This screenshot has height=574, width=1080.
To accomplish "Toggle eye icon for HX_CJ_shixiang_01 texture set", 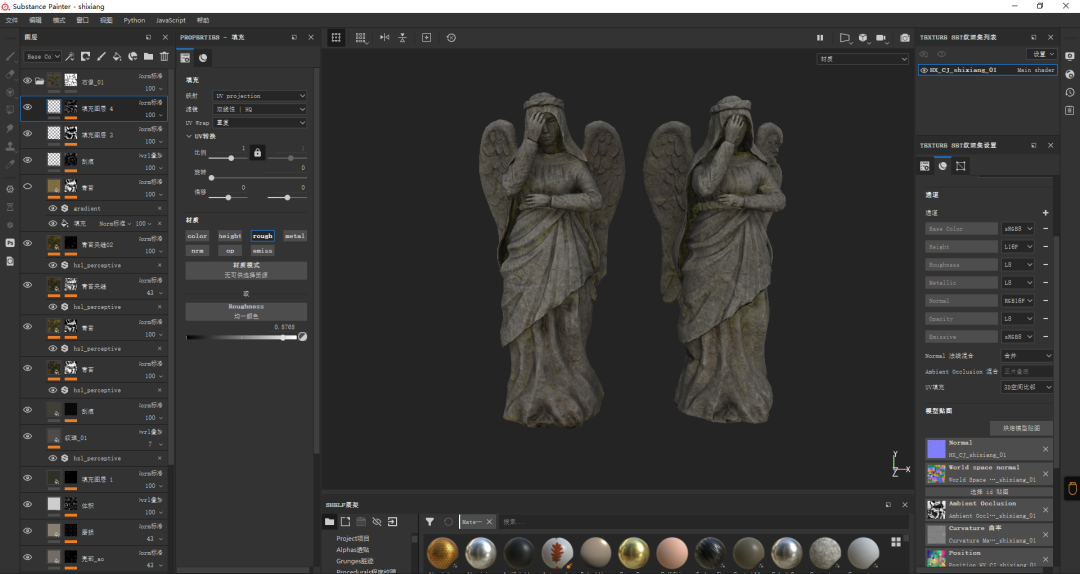I will [924, 71].
